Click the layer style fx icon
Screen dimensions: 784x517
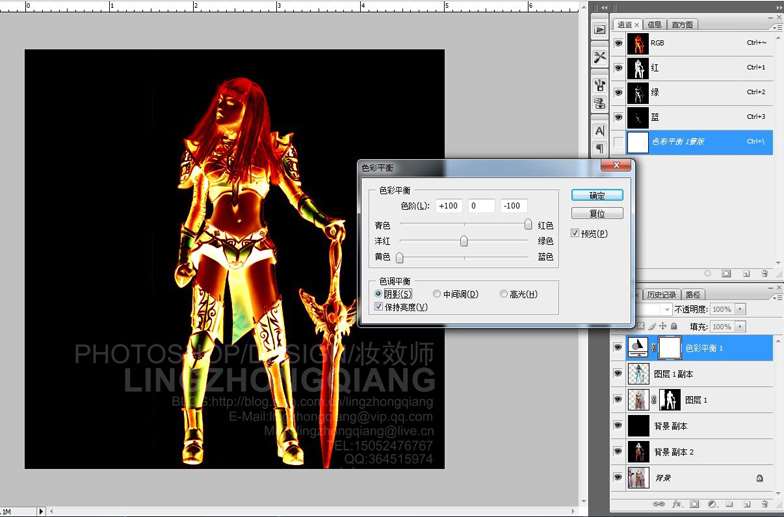point(677,504)
